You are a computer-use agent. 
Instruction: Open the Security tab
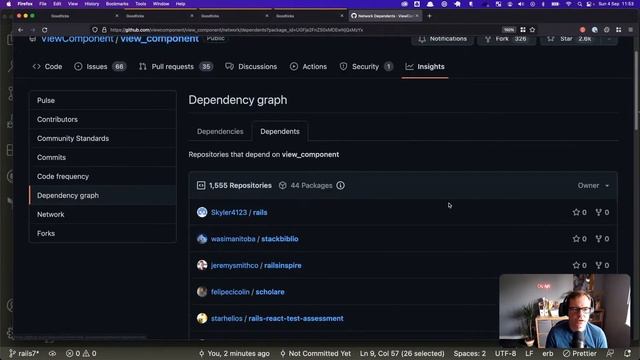click(x=366, y=67)
